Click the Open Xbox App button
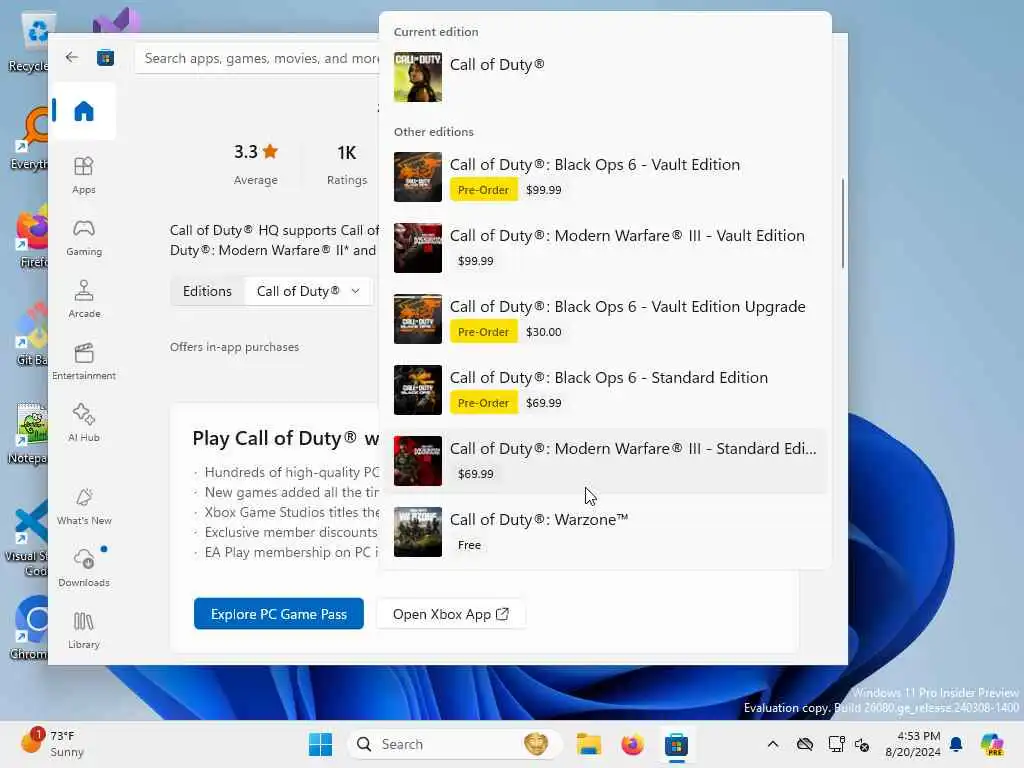 tap(451, 614)
